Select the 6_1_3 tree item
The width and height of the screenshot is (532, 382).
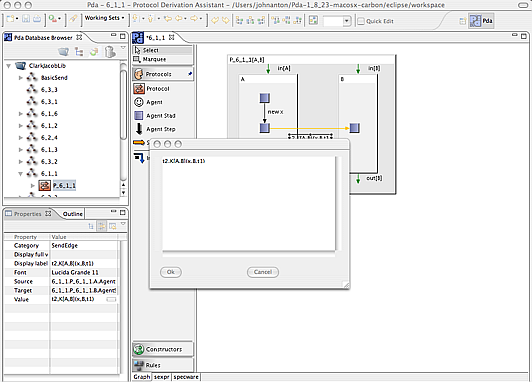coord(49,150)
